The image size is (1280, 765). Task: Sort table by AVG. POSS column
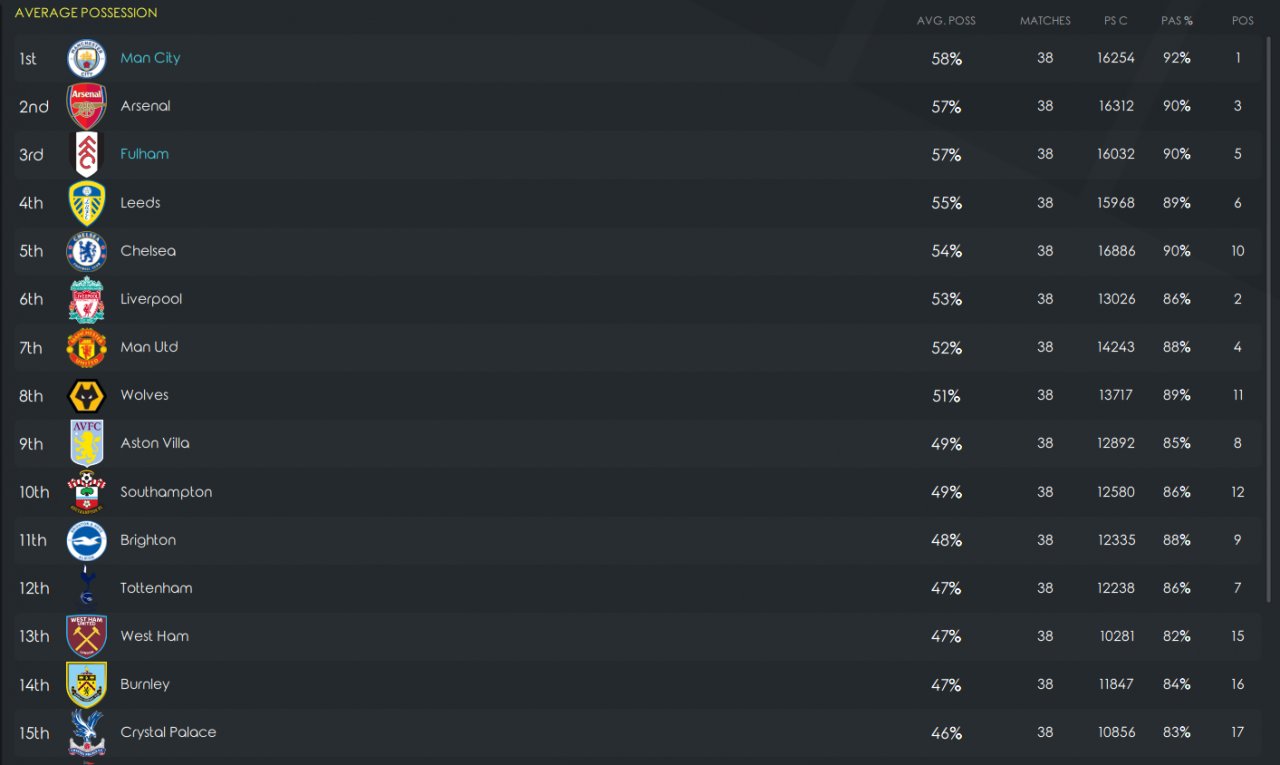pos(946,21)
